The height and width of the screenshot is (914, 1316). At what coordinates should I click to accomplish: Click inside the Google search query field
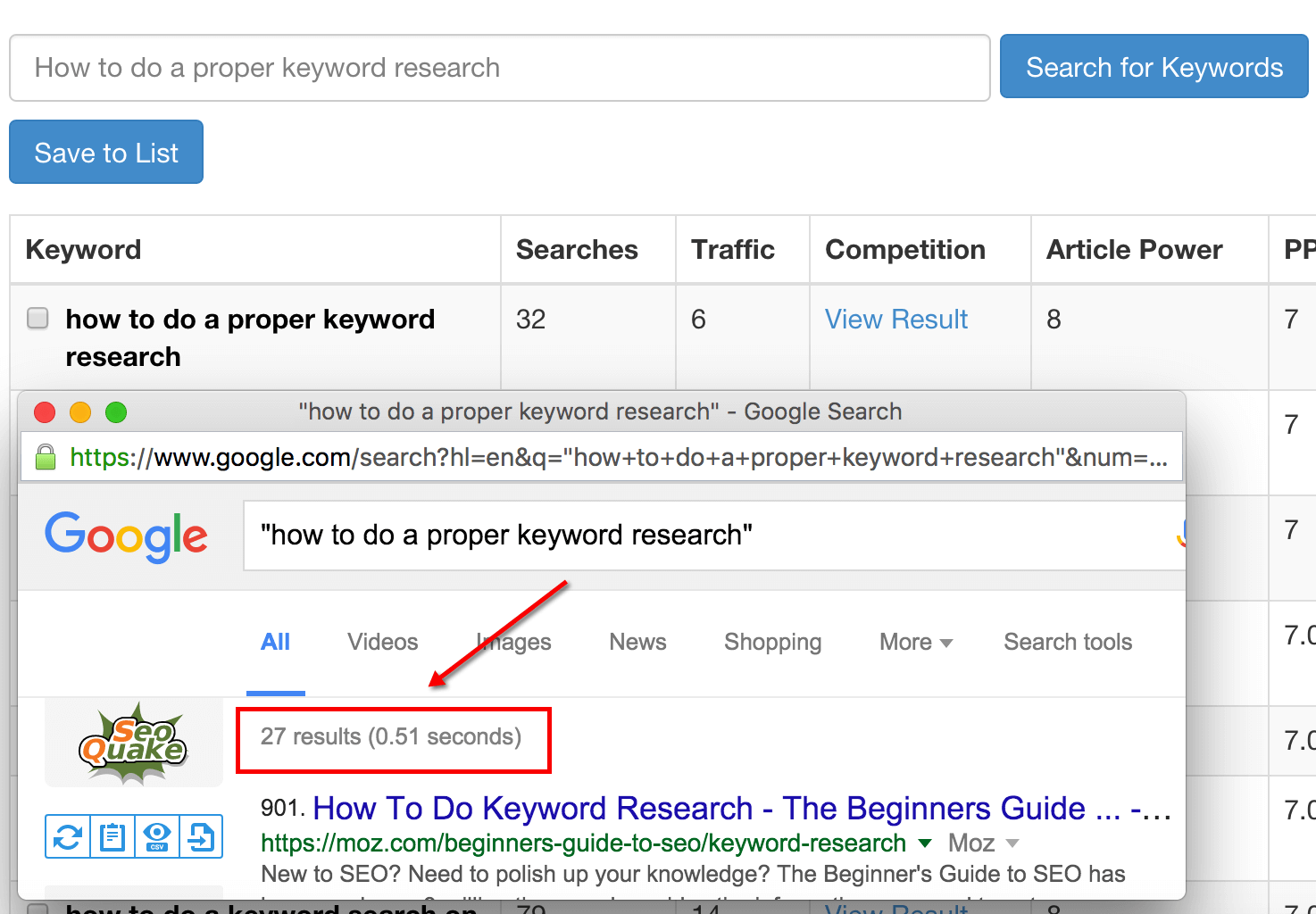625,536
